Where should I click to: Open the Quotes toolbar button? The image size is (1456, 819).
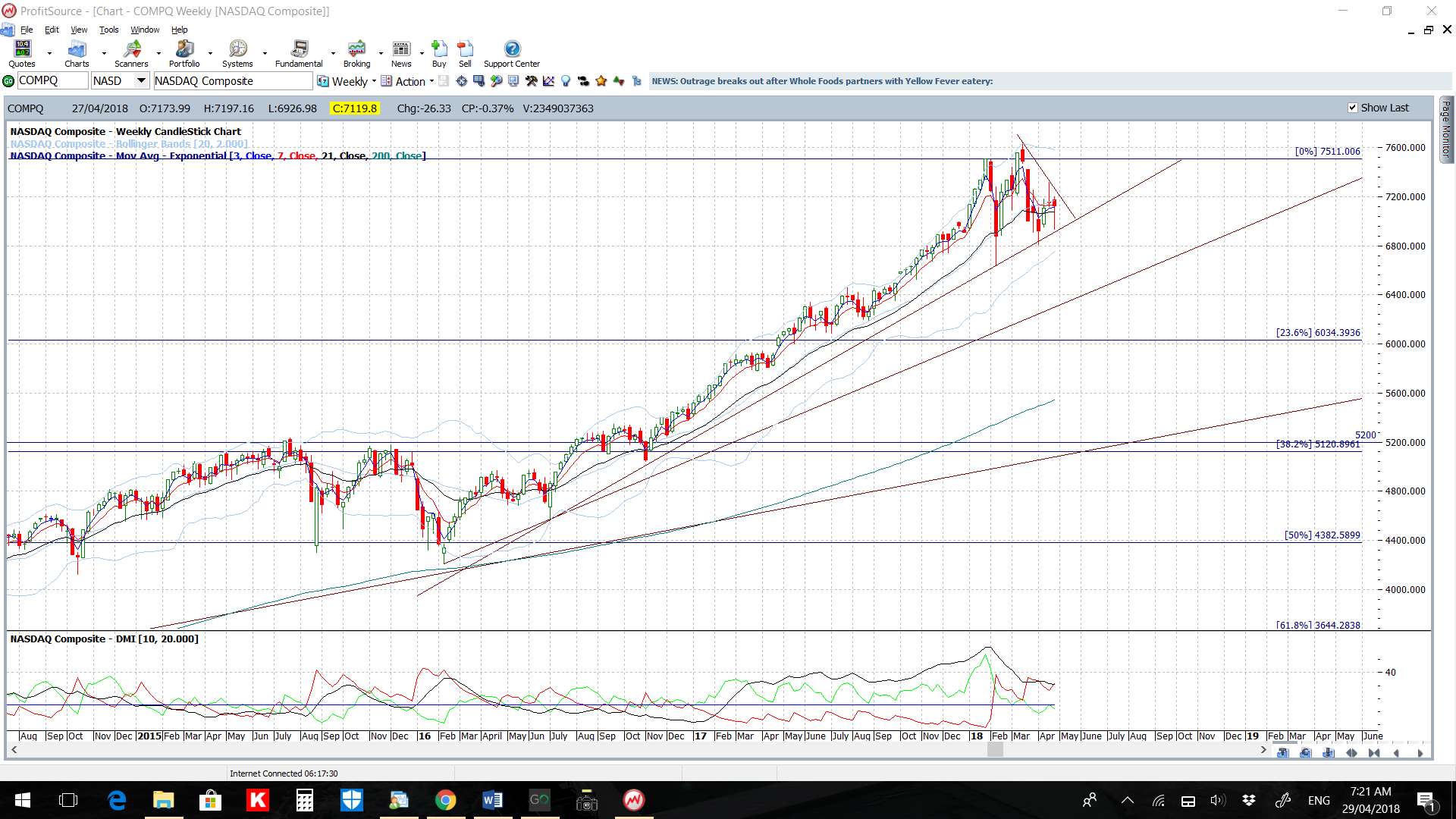pos(22,55)
